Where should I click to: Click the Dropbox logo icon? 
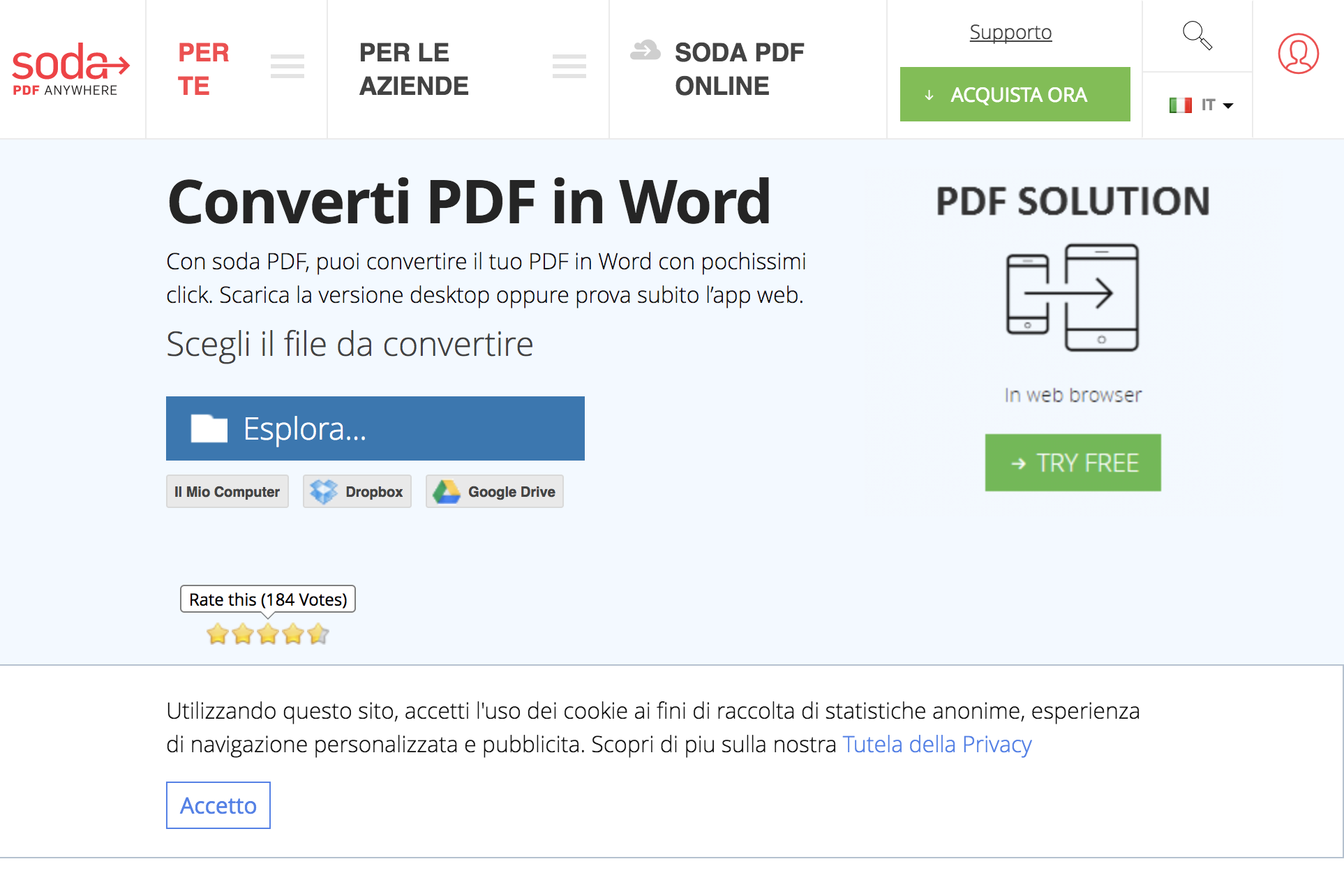tap(324, 492)
